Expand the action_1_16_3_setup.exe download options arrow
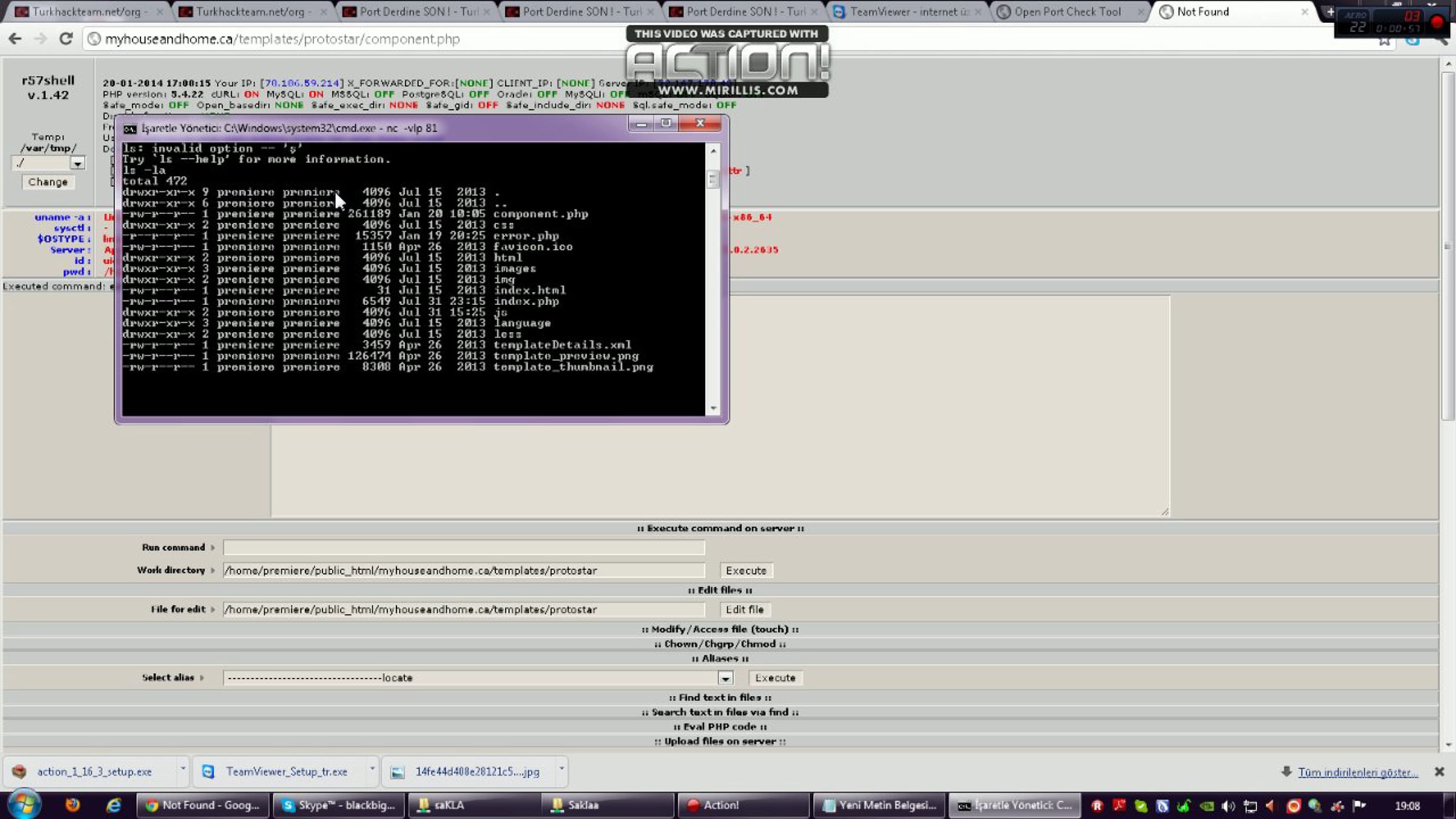Viewport: 1456px width, 819px height. [x=183, y=769]
